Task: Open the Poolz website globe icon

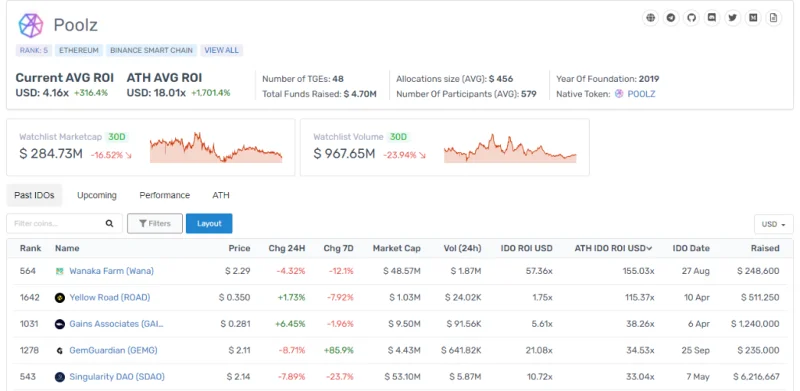Action: tap(650, 18)
